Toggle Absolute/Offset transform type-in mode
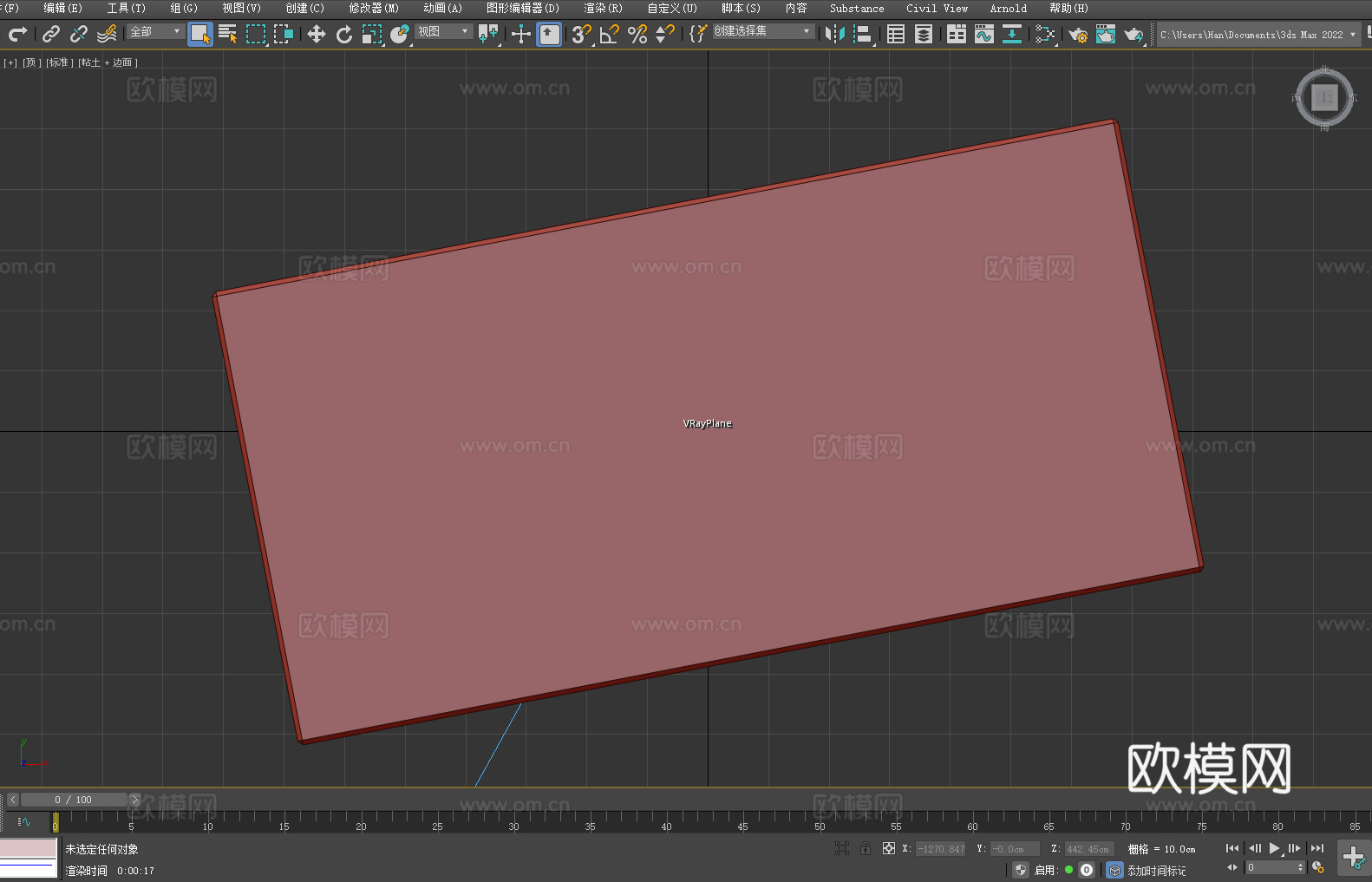The width and height of the screenshot is (1372, 882). pyautogui.click(x=889, y=848)
